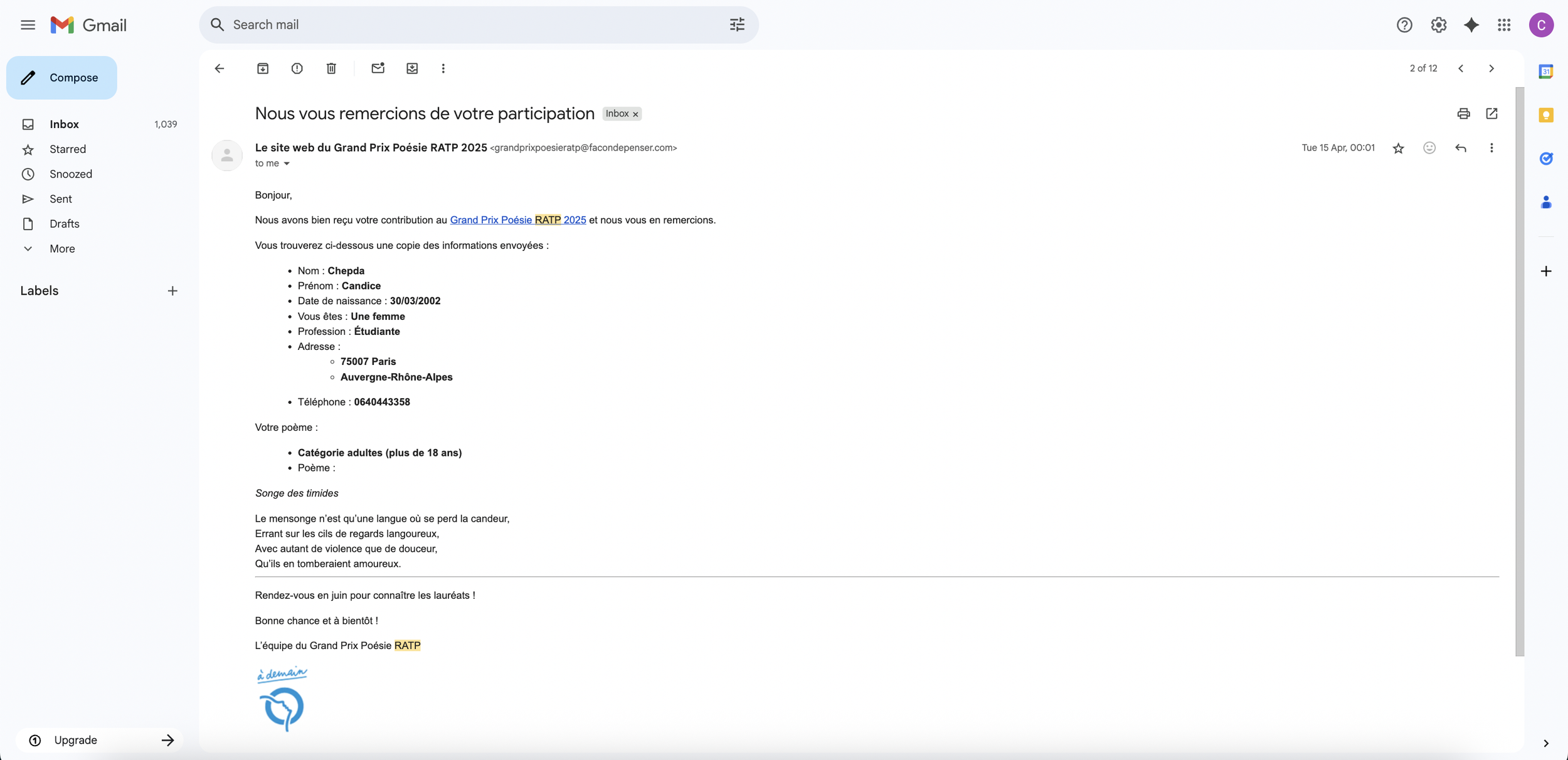Toggle the main menu hamburger icon

(x=28, y=25)
